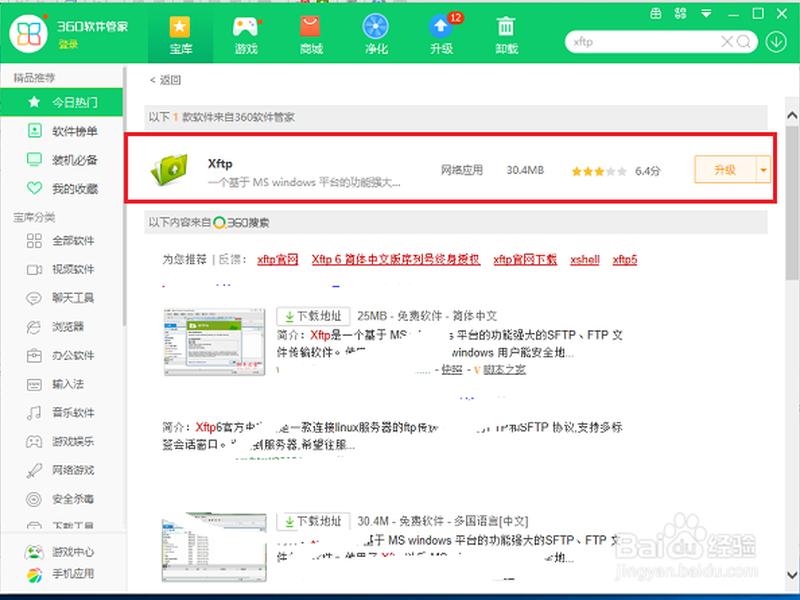Click the 网络应用 category text in Xftp row
800x600 pixels.
[x=462, y=170]
